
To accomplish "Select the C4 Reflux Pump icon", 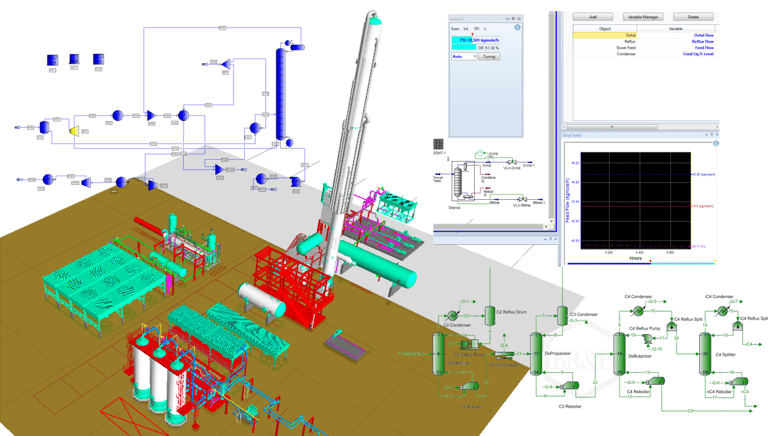I will (648, 338).
